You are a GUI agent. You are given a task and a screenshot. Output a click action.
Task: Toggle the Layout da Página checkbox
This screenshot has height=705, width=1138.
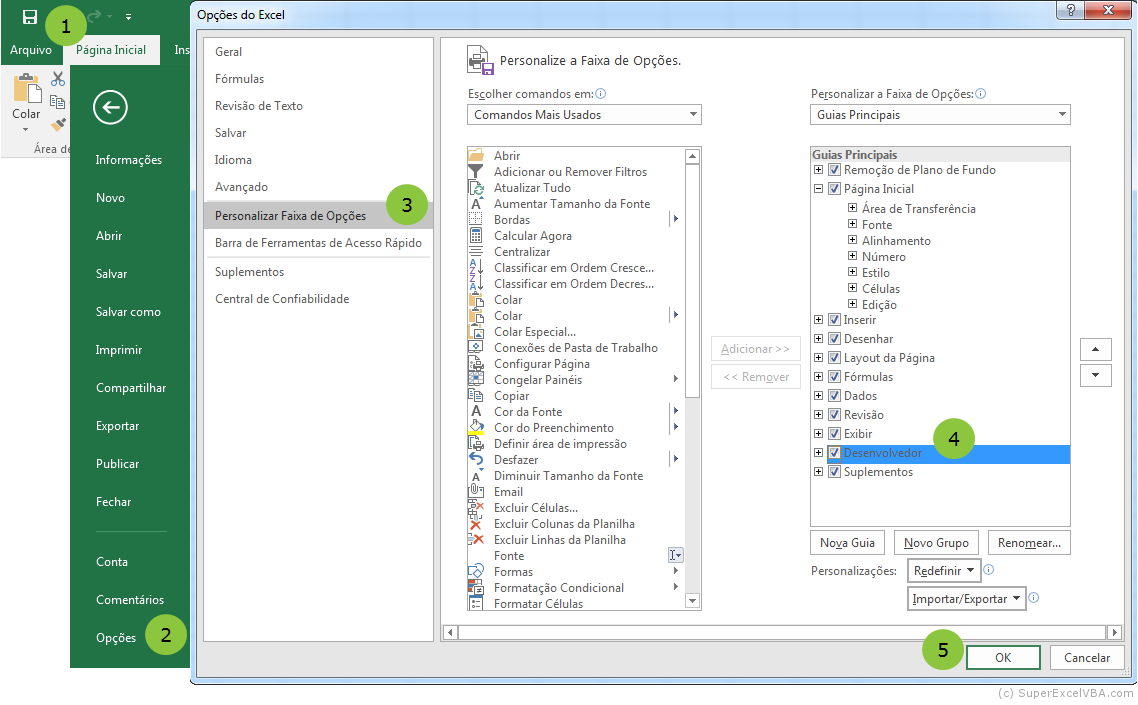tap(835, 357)
